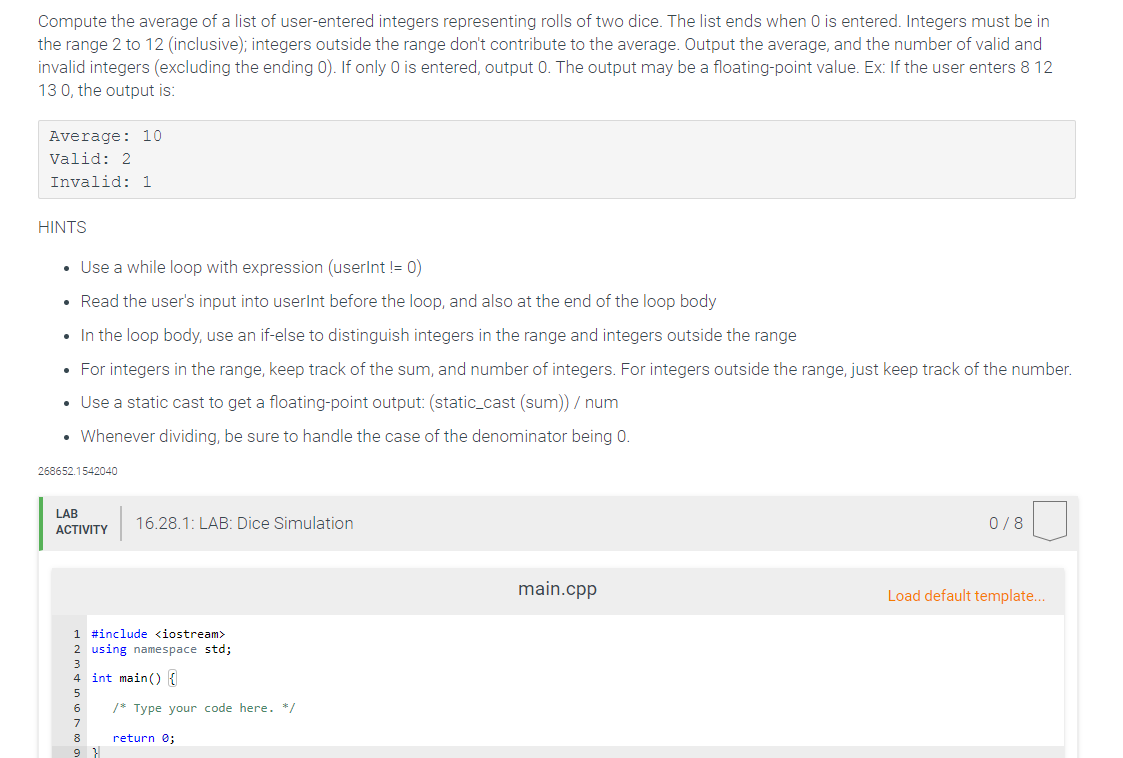
Task: Click the closing brace on line 9
Action: 93,752
